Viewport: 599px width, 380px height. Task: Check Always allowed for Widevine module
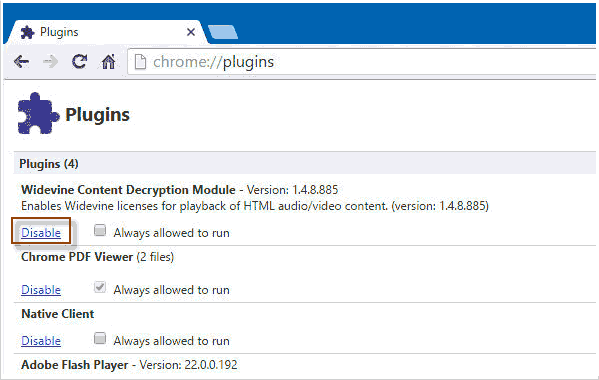100,230
